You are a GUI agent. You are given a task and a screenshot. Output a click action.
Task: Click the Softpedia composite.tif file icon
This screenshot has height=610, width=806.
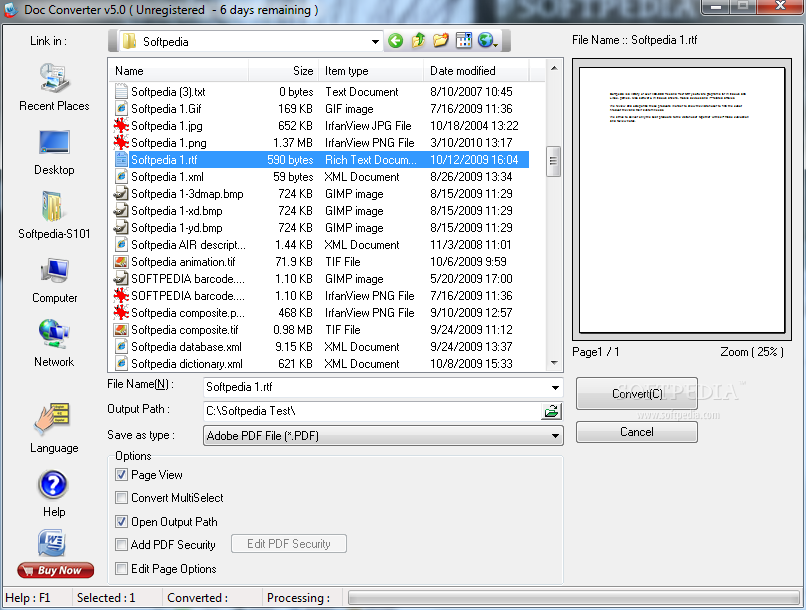(121, 329)
